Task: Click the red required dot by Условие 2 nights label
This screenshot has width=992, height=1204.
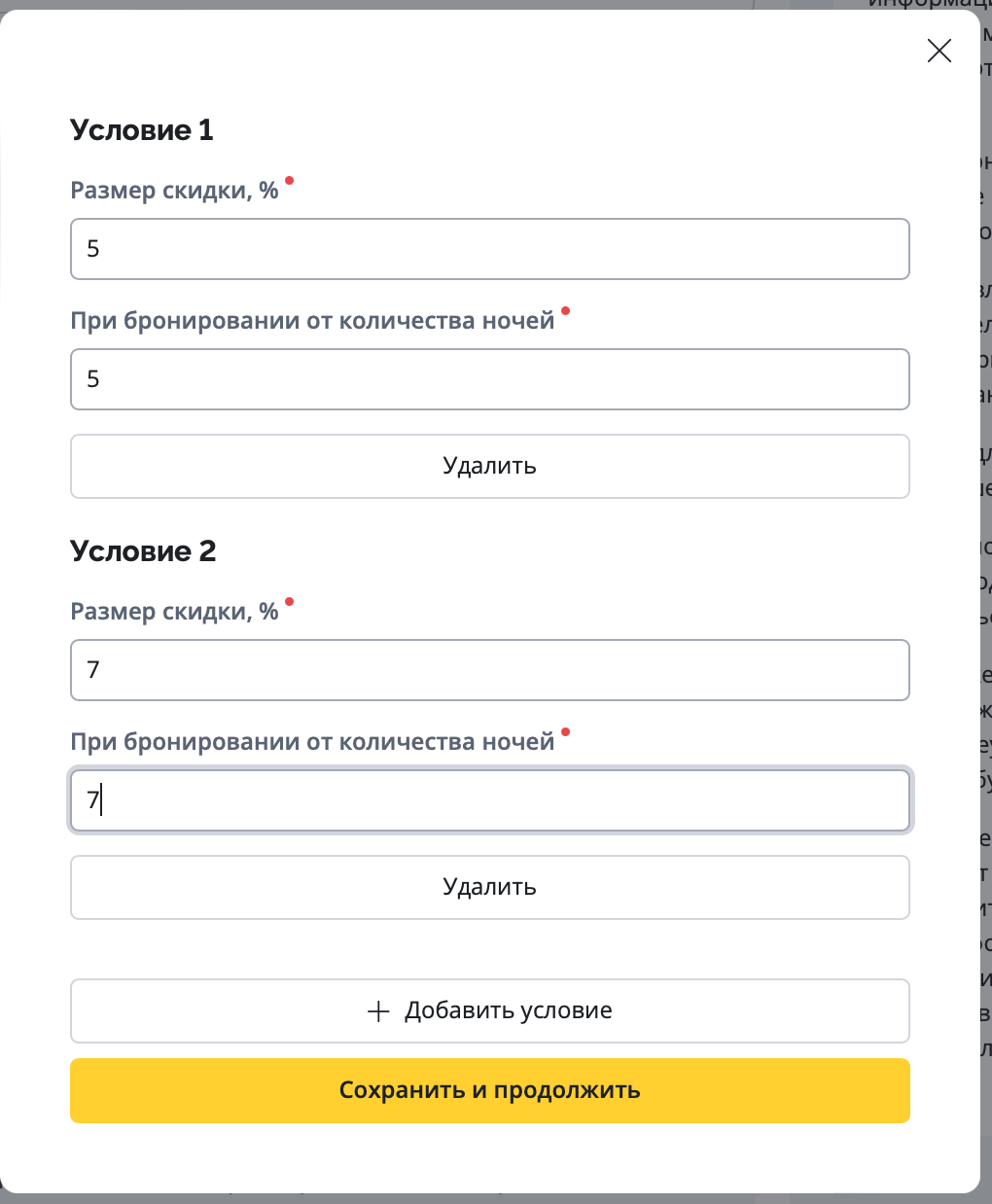Action: point(566,732)
